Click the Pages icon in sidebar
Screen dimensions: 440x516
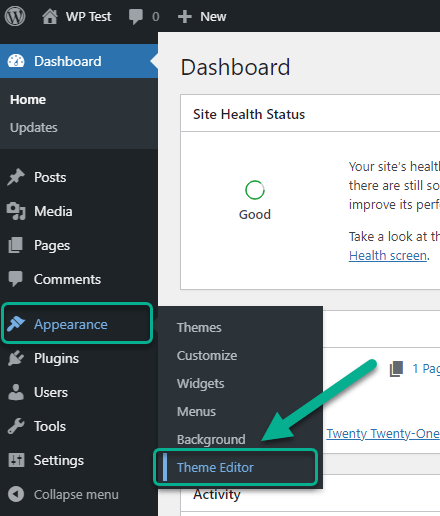point(16,245)
